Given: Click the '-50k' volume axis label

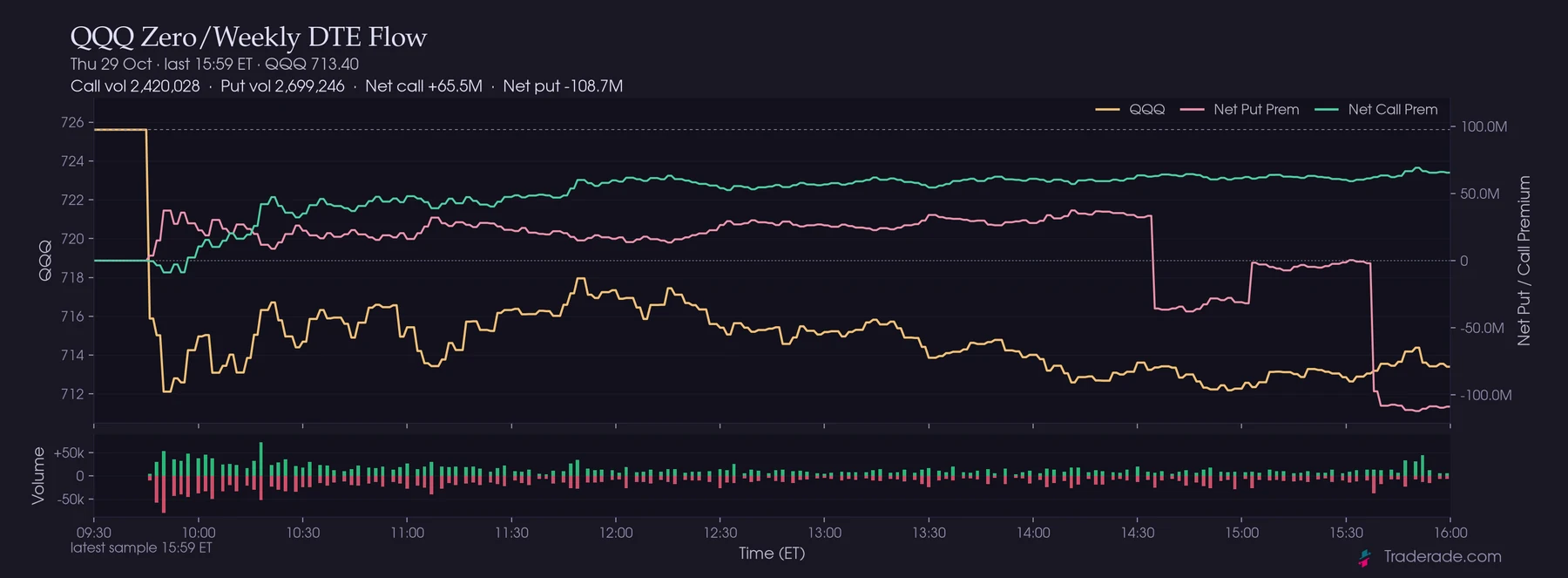Looking at the screenshot, I should (x=71, y=500).
